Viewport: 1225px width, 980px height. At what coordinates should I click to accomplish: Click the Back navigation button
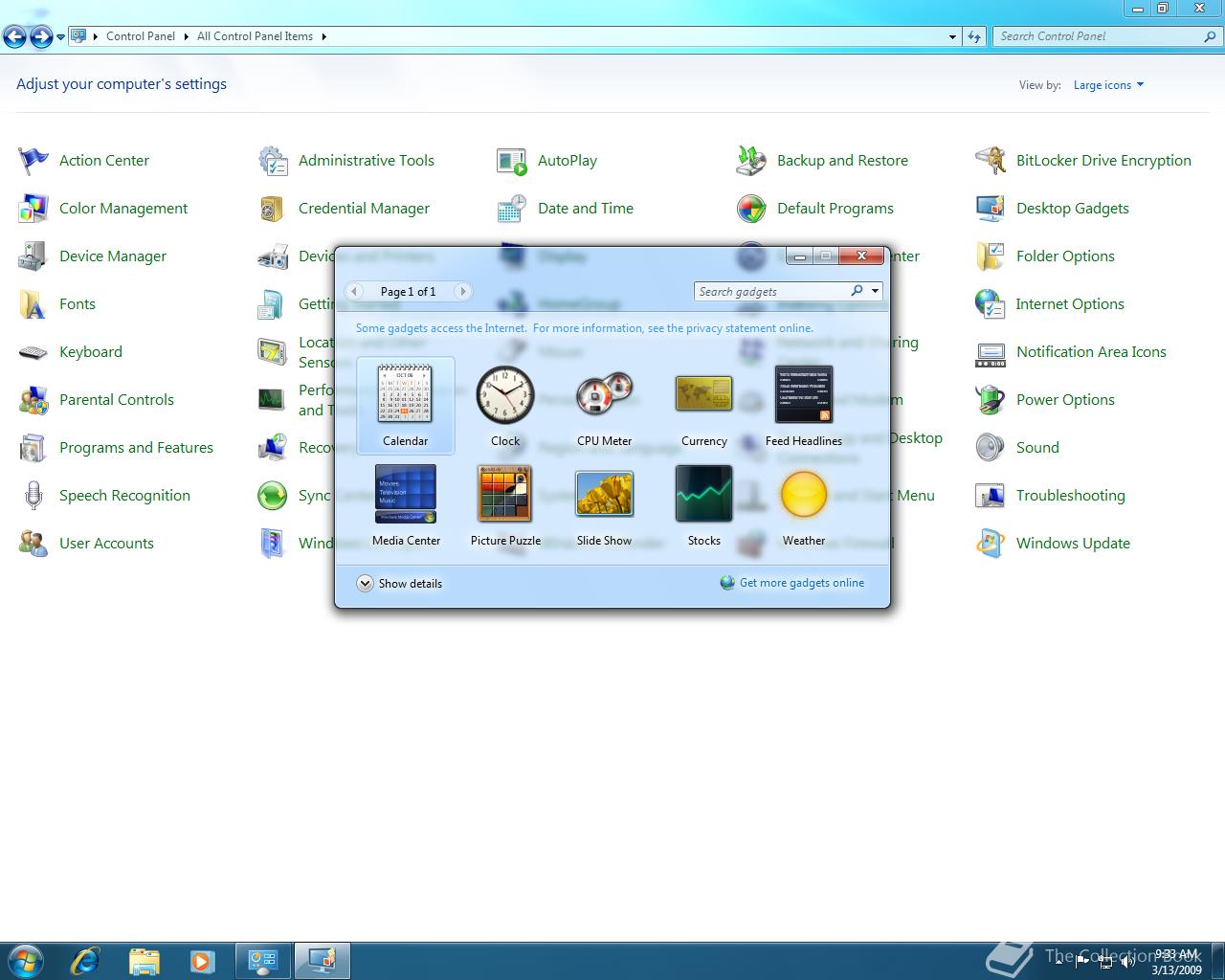click(15, 36)
